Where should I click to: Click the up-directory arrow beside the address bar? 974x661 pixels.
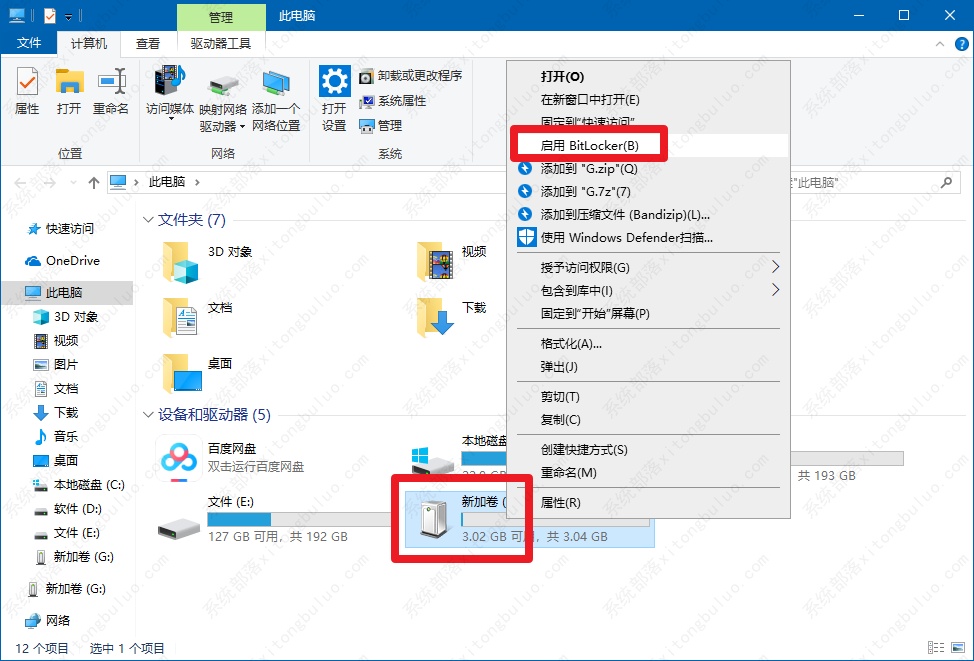click(x=93, y=182)
